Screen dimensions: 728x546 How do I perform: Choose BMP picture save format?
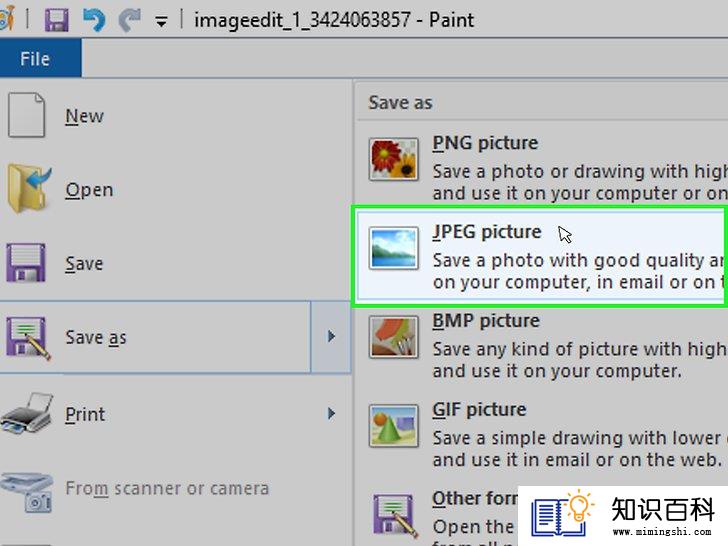pos(541,346)
